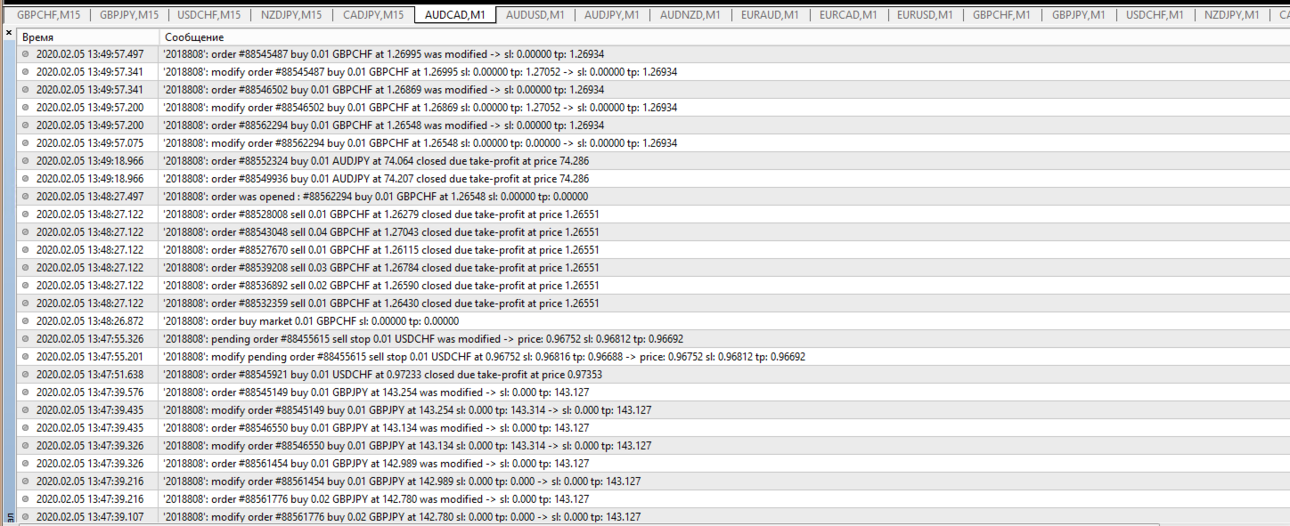This screenshot has width=1290, height=526.
Task: Switch to the GBPCHF,M15 chart tab
Action: coord(48,15)
